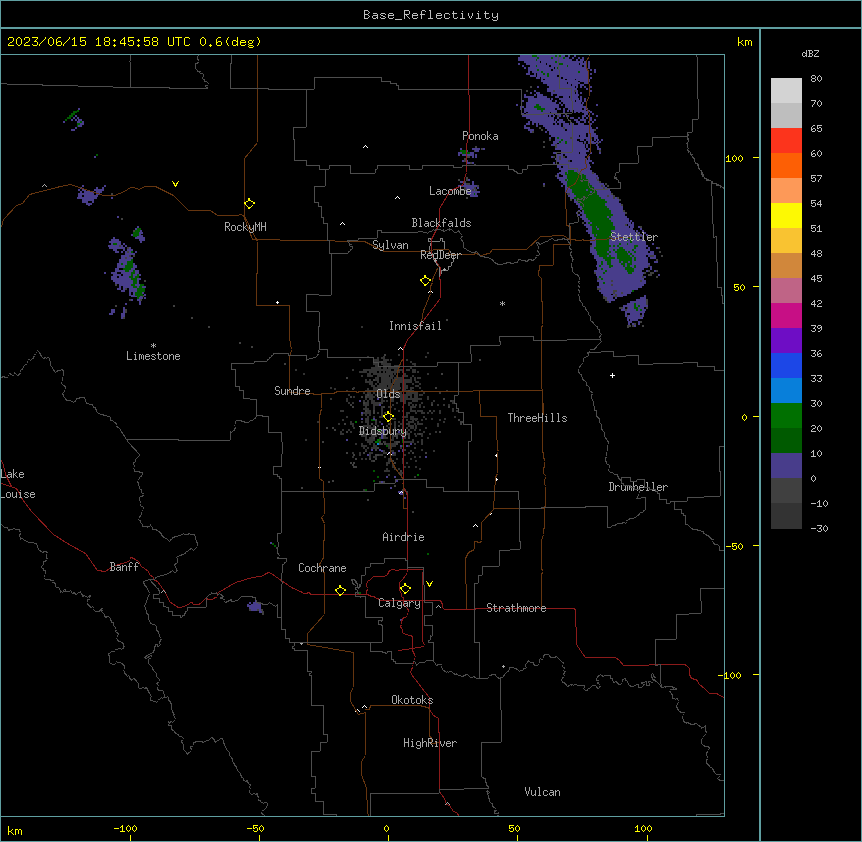Select the magenta 42 dBZ legend swatch
Image resolution: width=862 pixels, height=842 pixels.
pos(786,315)
